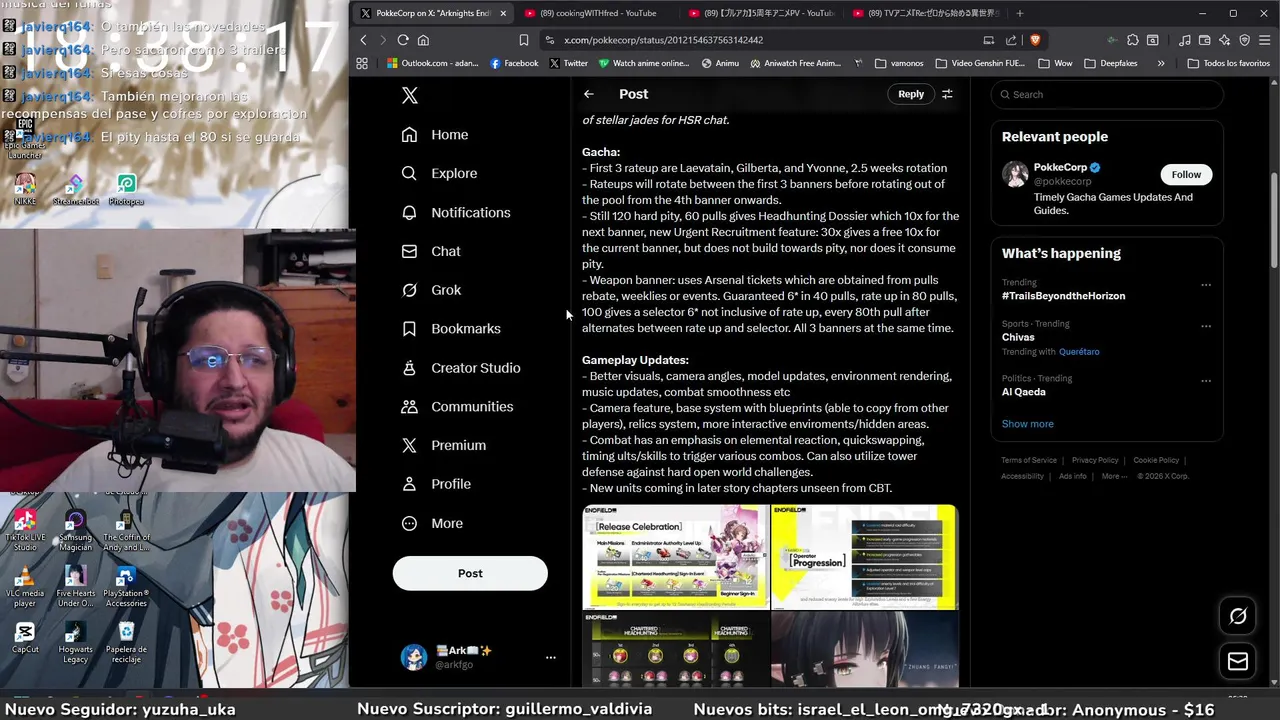1280x720 pixels.
Task: Open PokkeCorp profile name link
Action: pyautogui.click(x=1060, y=167)
